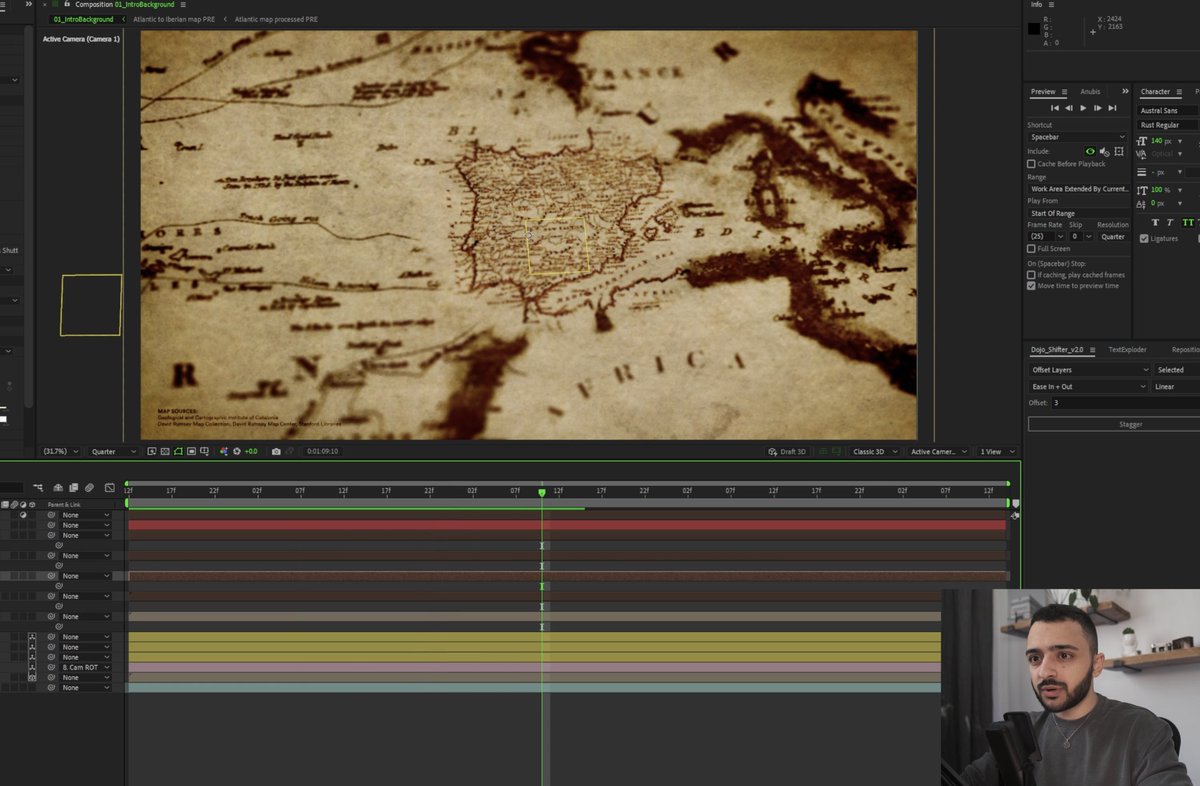Toggle the Draft 3D button
This screenshot has height=786, width=1200.
[786, 452]
